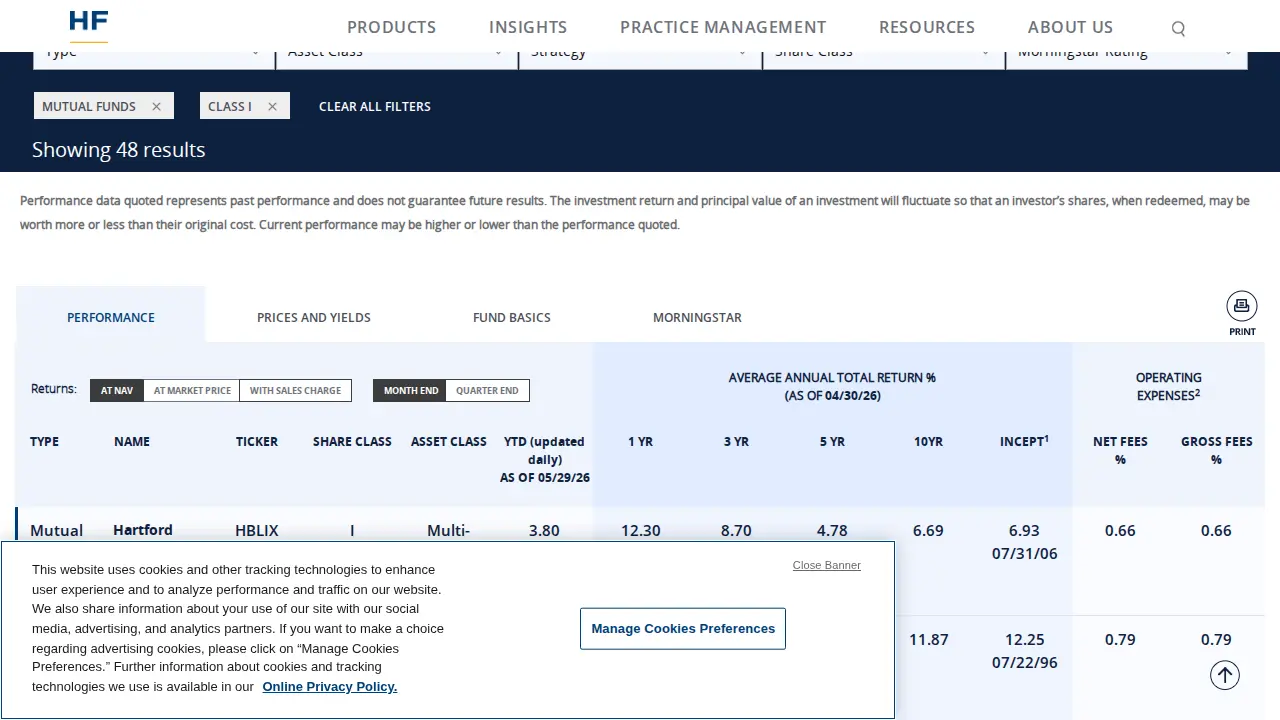
Task: Open the Products menu
Action: (391, 27)
